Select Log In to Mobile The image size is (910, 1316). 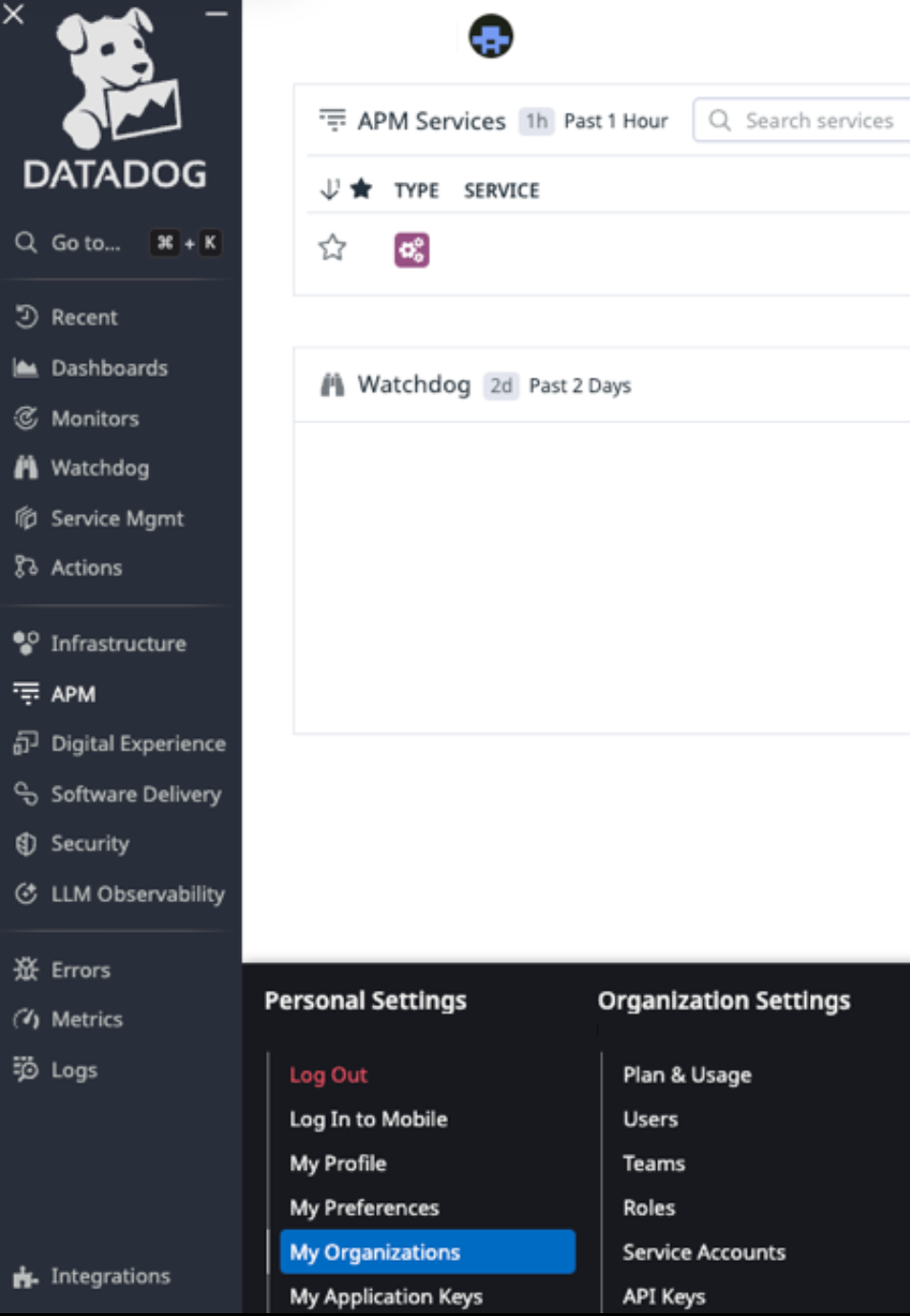pyautogui.click(x=368, y=1119)
